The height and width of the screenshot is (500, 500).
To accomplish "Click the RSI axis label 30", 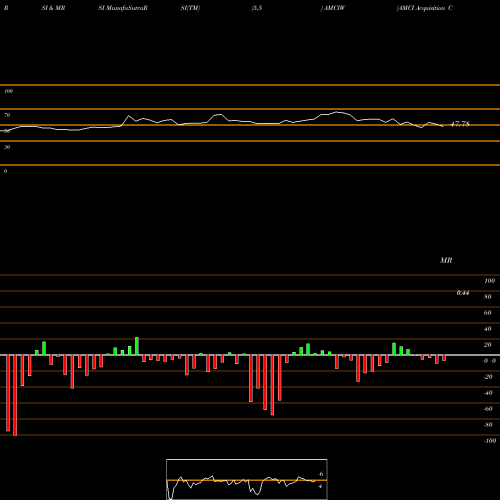I will (x=7, y=147).
